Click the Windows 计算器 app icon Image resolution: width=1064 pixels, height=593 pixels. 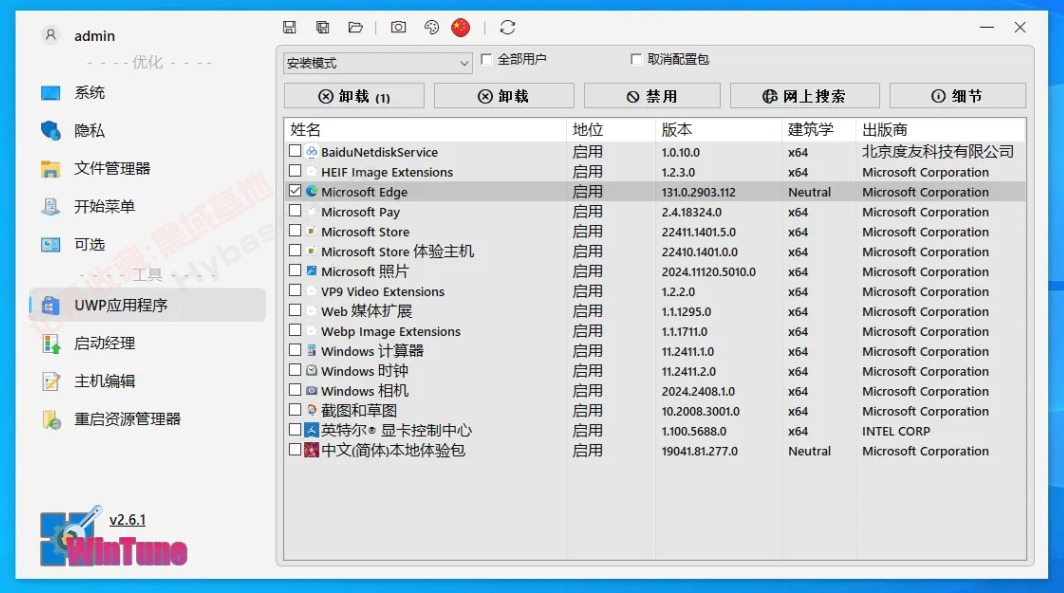(311, 351)
